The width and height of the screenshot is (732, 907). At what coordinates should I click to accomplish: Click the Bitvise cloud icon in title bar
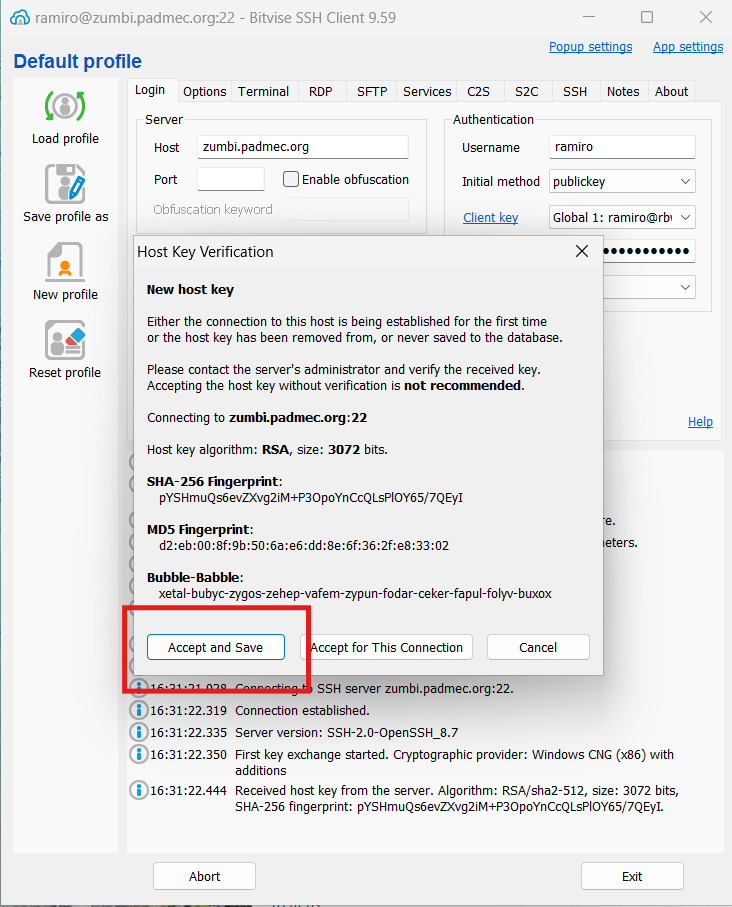tap(20, 18)
